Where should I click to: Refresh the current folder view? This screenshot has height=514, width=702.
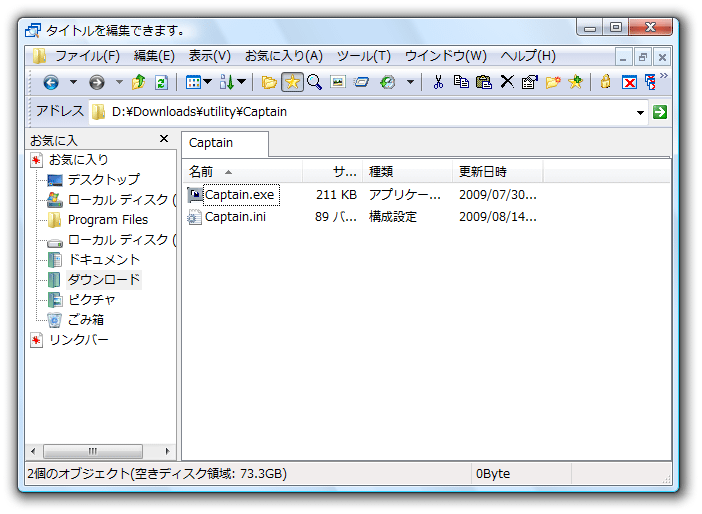[161, 82]
